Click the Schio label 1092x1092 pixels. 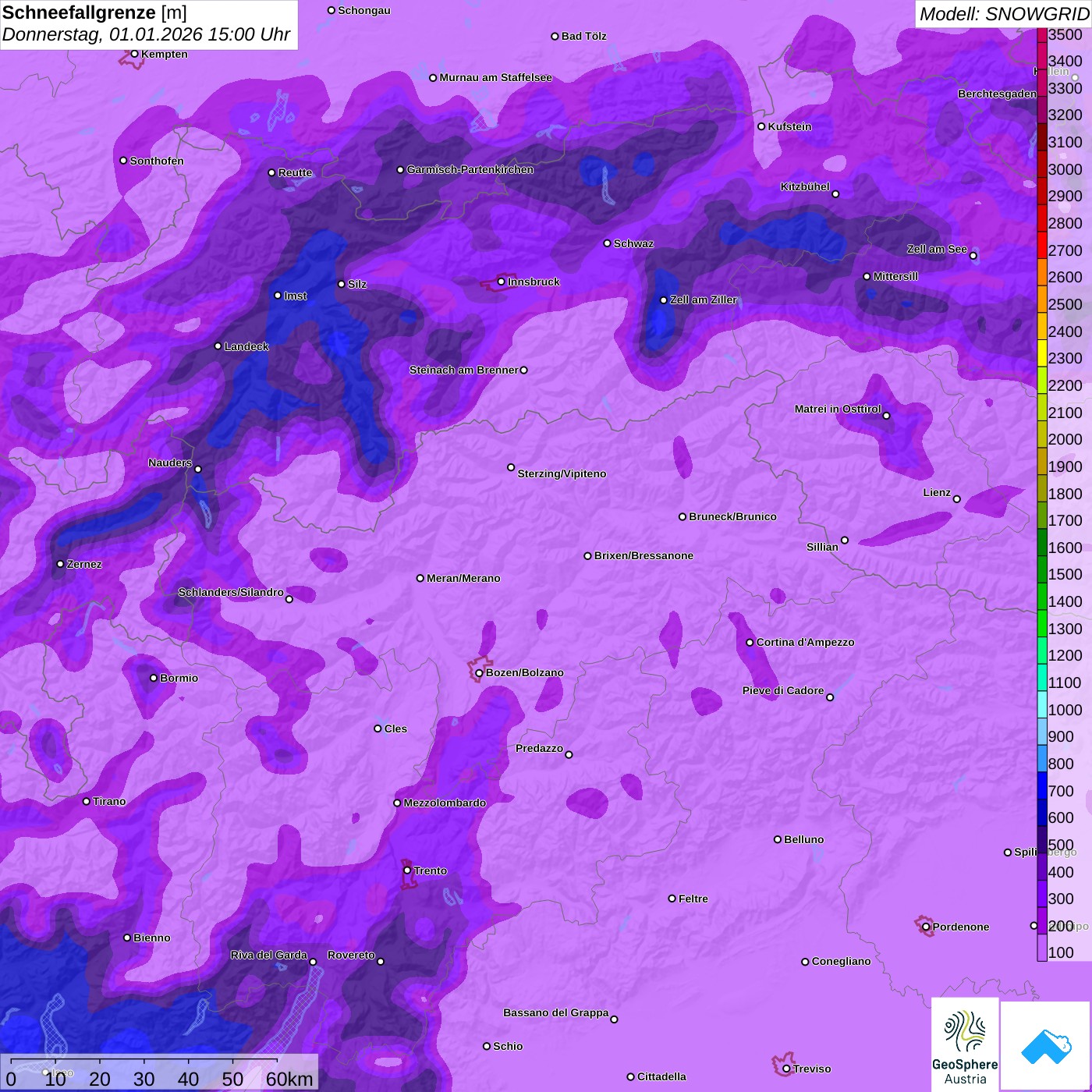point(509,1046)
